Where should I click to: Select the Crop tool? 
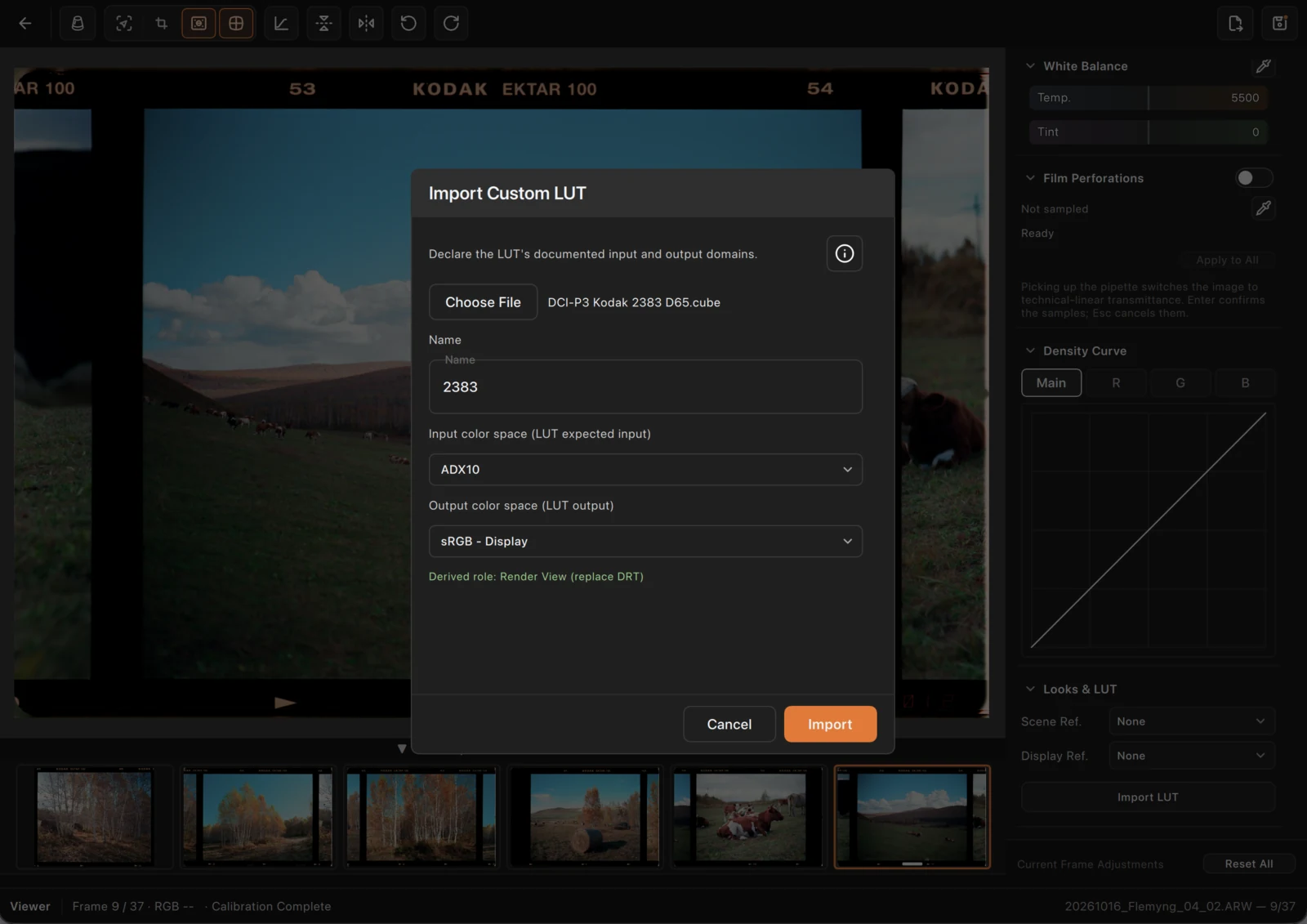point(161,23)
